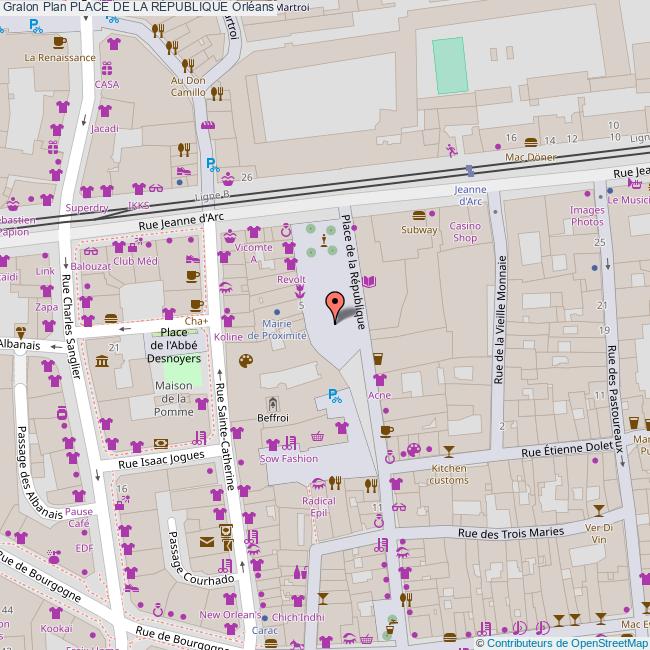The image size is (650, 650).
Task: Select the bicycle parking icon above Sow Fashion
Action: click(334, 396)
